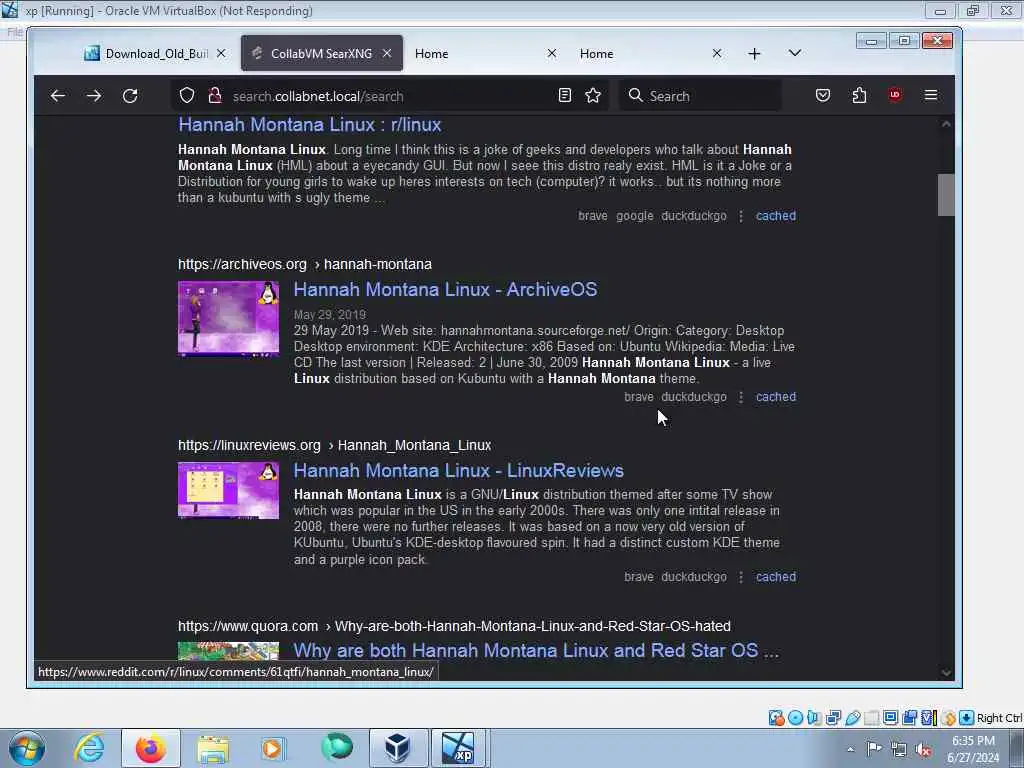Close the second Home tab
Viewport: 1024px width, 768px height.
[717, 54]
